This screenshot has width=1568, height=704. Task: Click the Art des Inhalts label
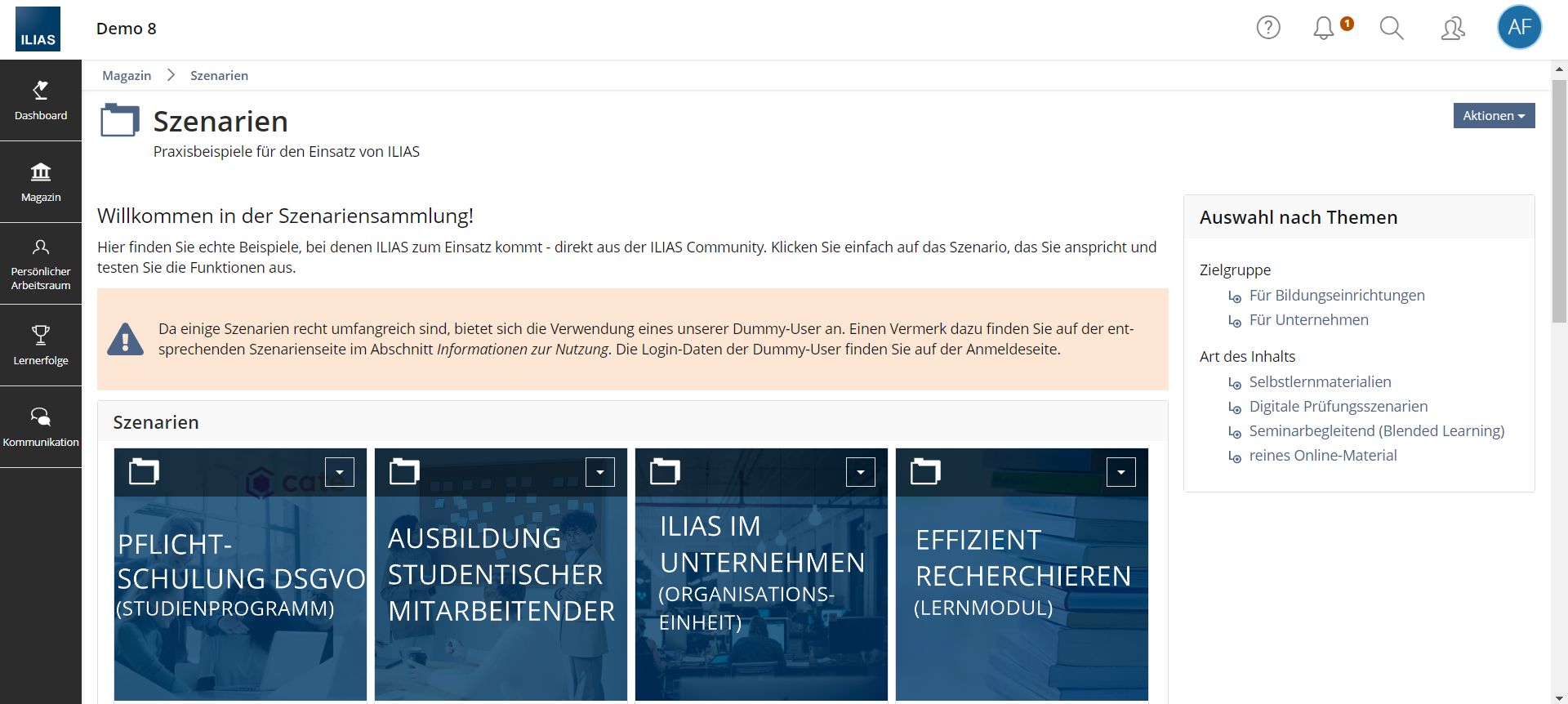1247,356
